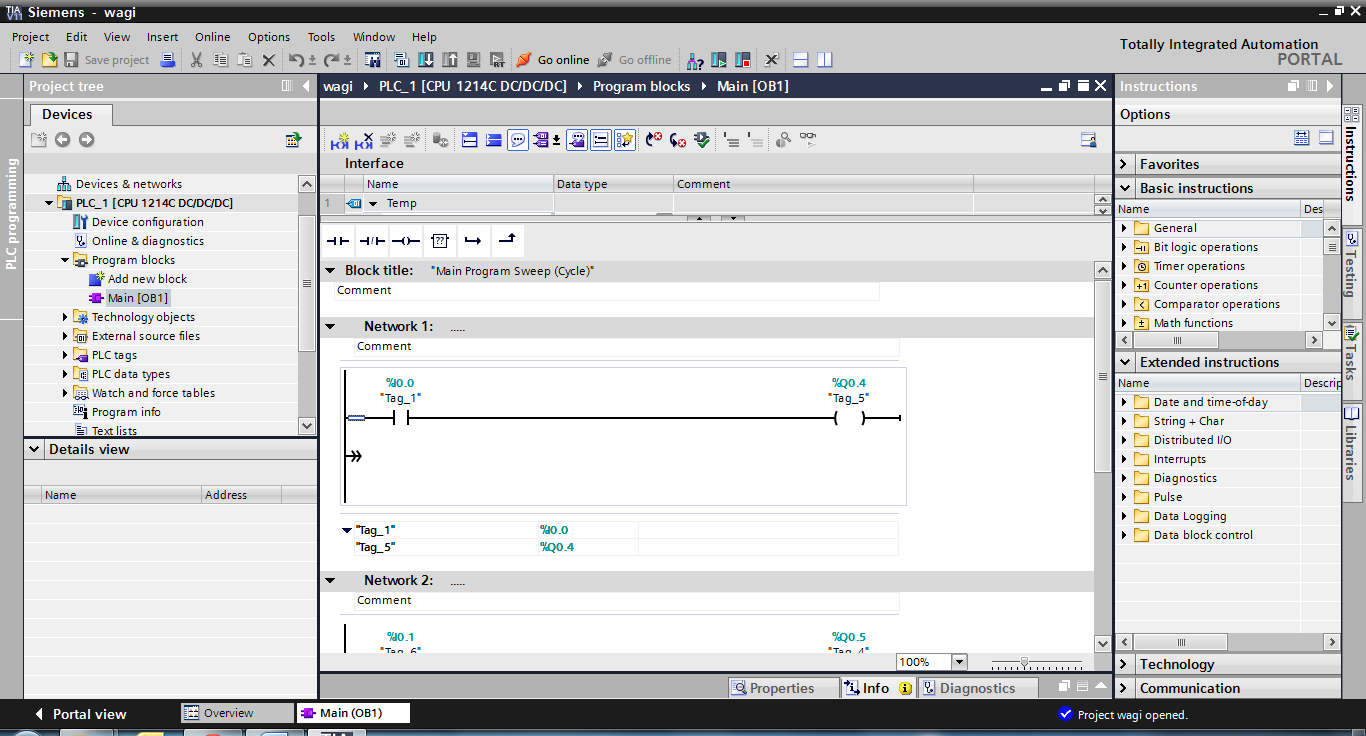
Task: Toggle absolute/symbolic operands display
Action: (543, 140)
